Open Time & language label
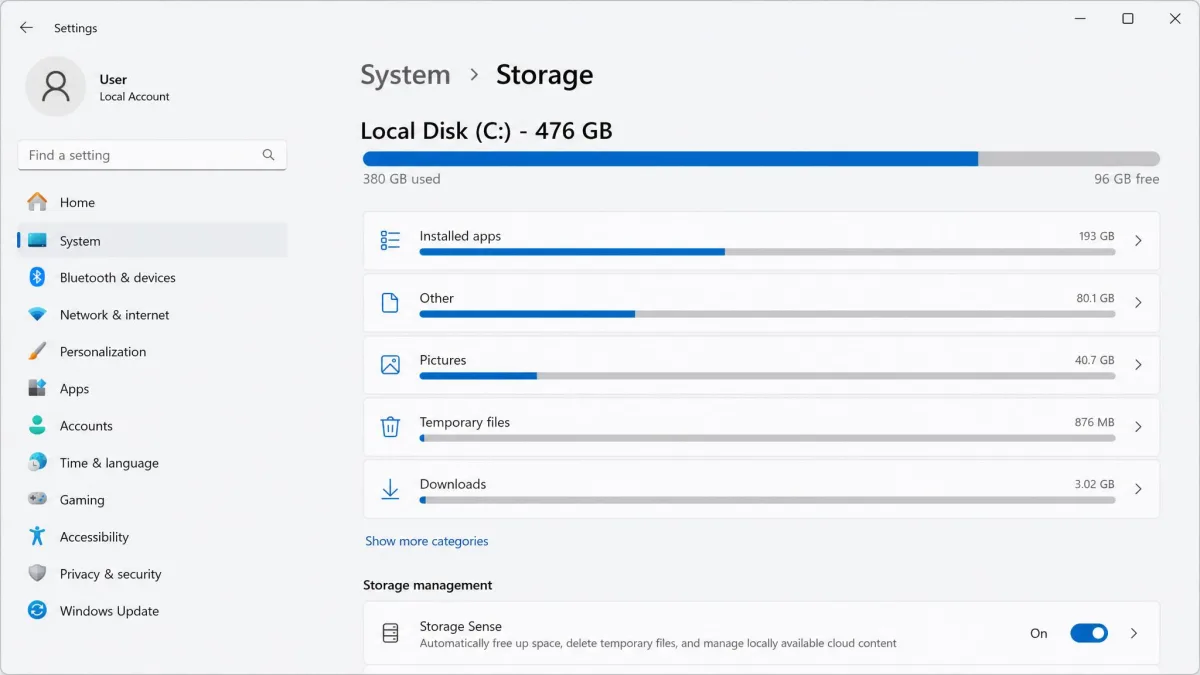The height and width of the screenshot is (675, 1200). tap(109, 463)
